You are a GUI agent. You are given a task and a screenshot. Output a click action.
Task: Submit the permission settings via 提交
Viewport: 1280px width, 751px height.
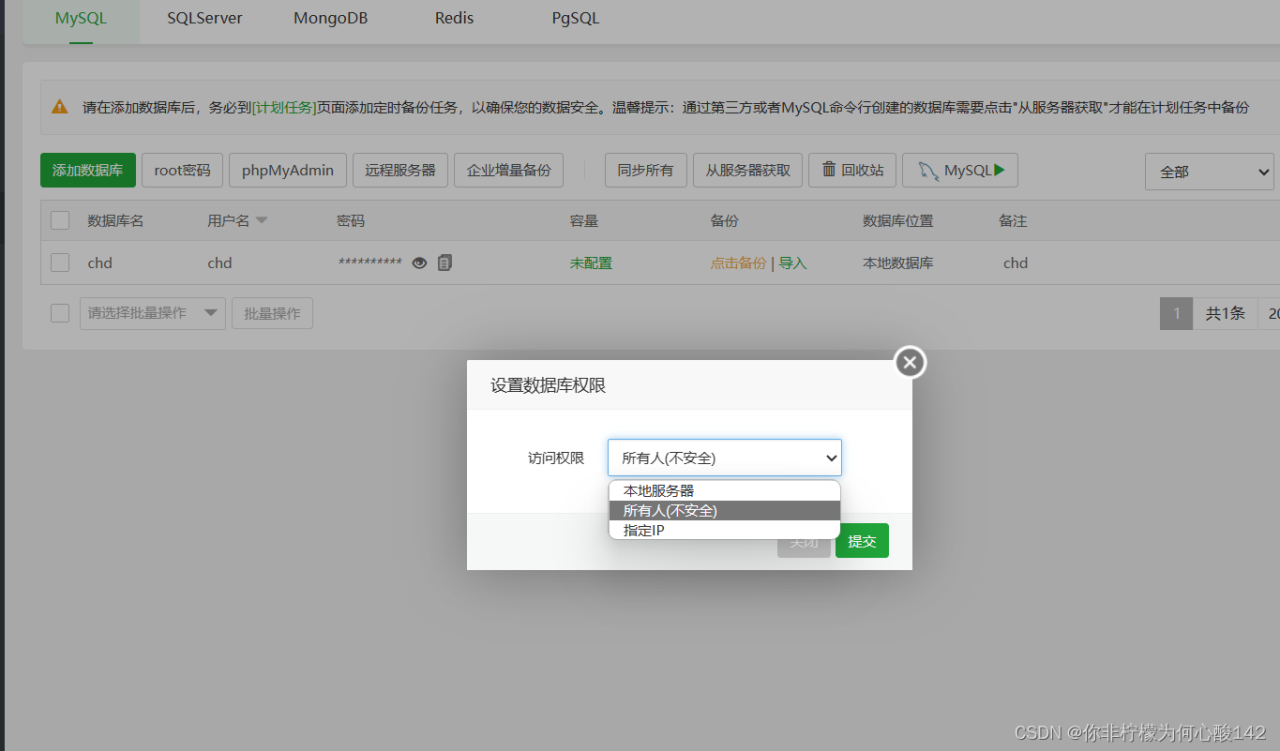[x=861, y=540]
